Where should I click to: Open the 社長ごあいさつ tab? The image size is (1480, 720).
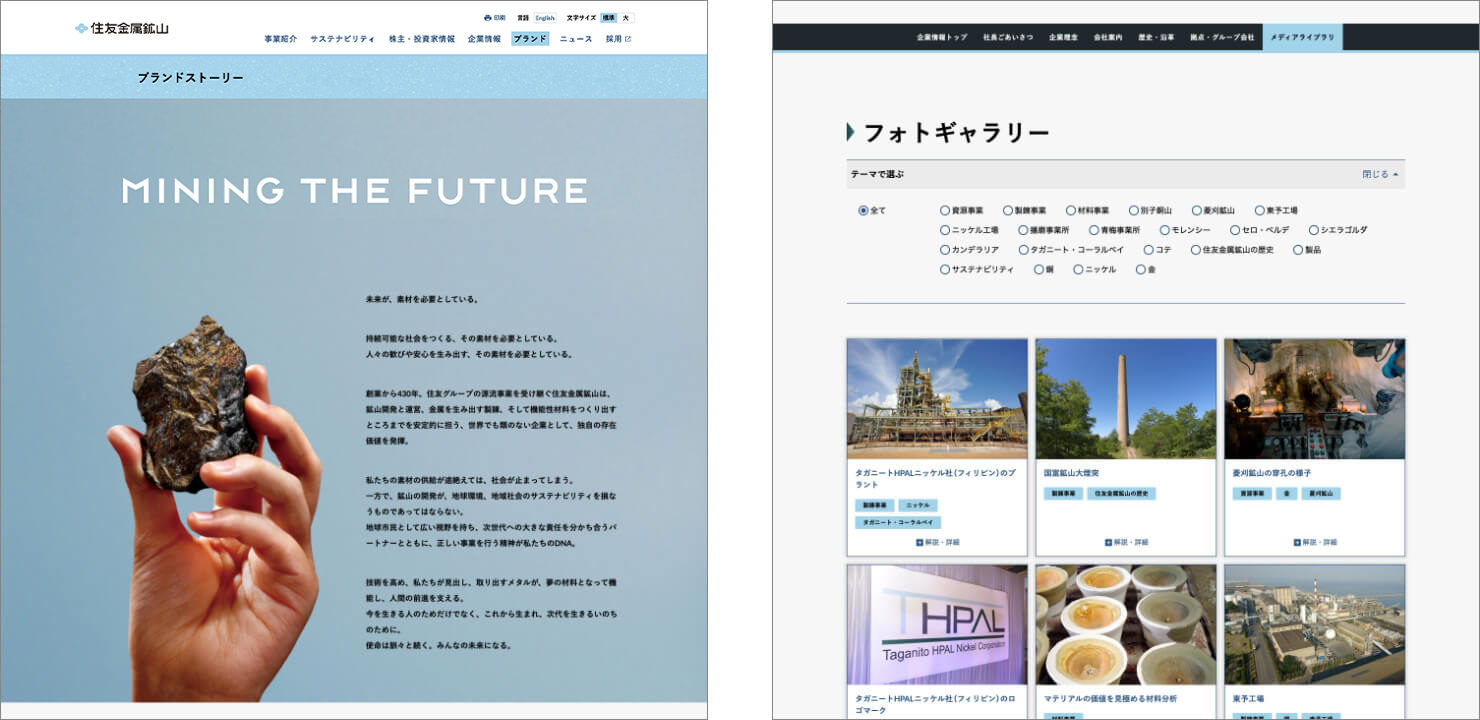pos(1008,37)
